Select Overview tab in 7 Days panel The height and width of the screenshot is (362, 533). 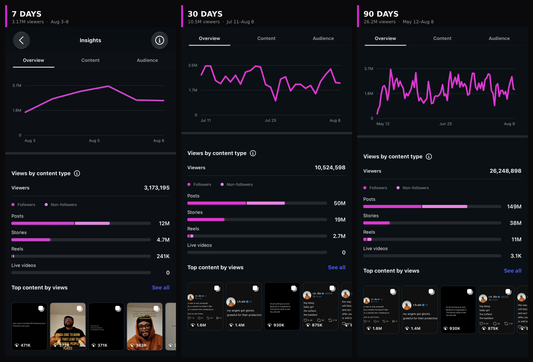pos(33,60)
